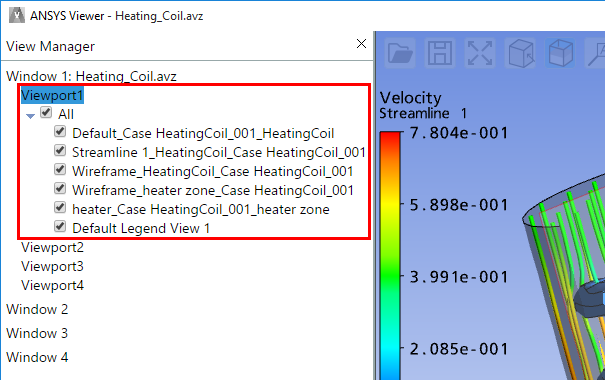Click legend value 2.085e-001
This screenshot has height=380, width=605.
tap(459, 349)
